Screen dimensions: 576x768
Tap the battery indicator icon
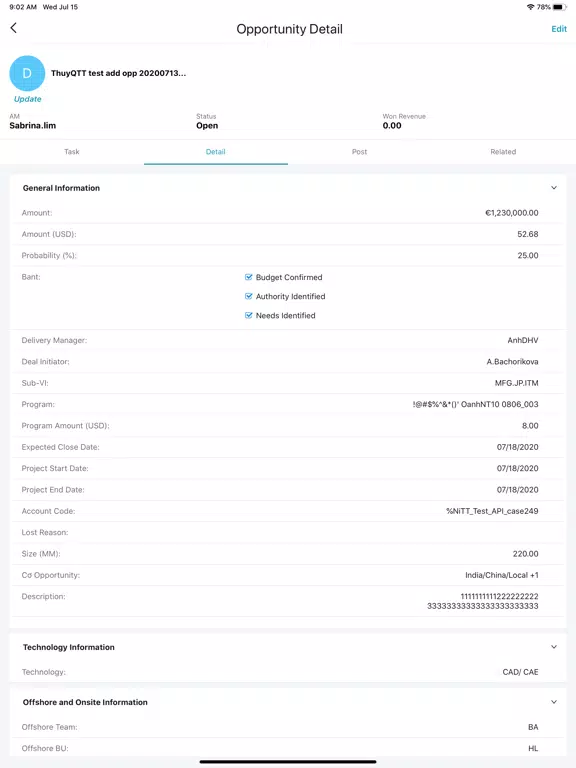point(559,7)
